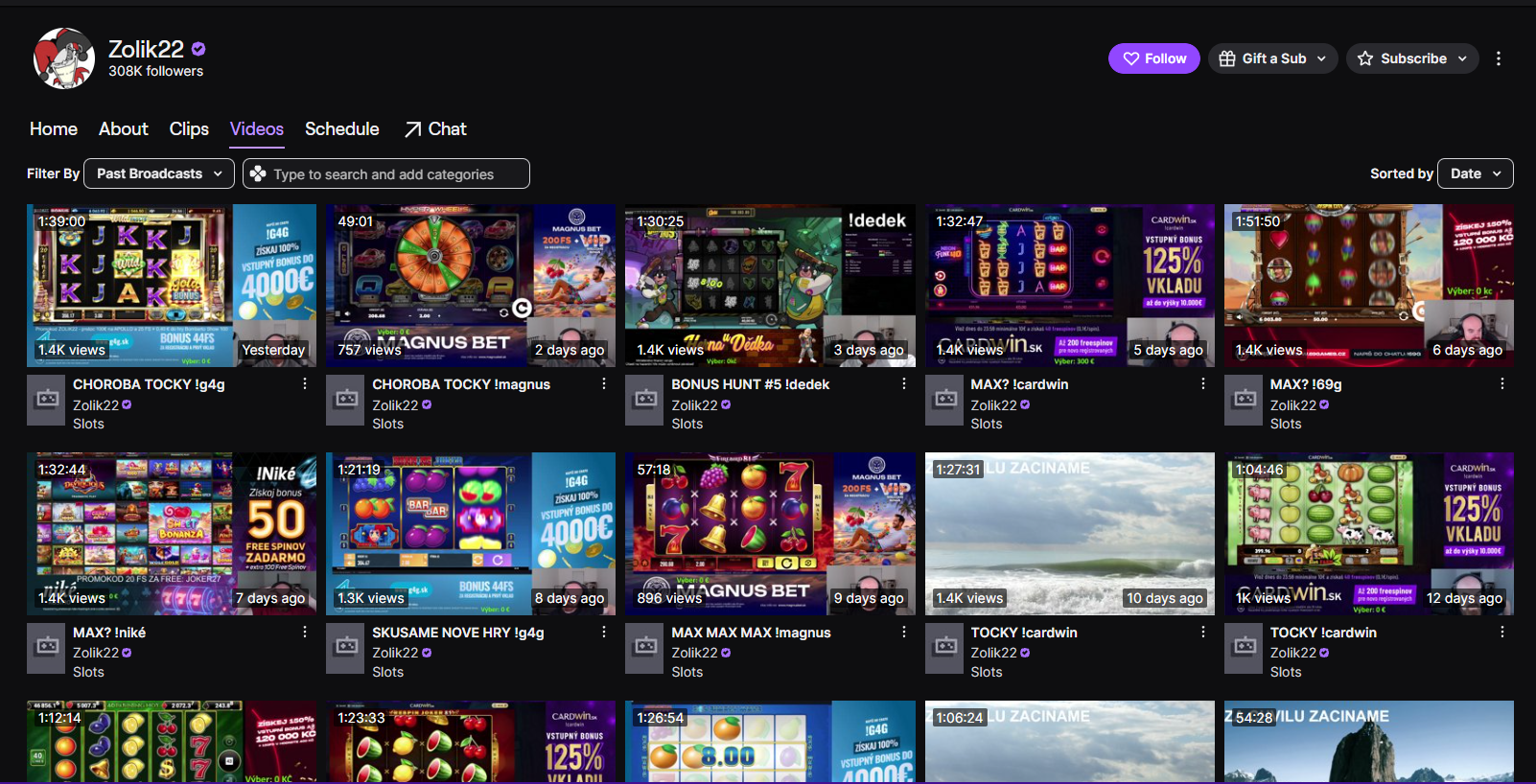Open the Past Broadcasts filter dropdown
This screenshot has height=784, width=1536.
159,173
